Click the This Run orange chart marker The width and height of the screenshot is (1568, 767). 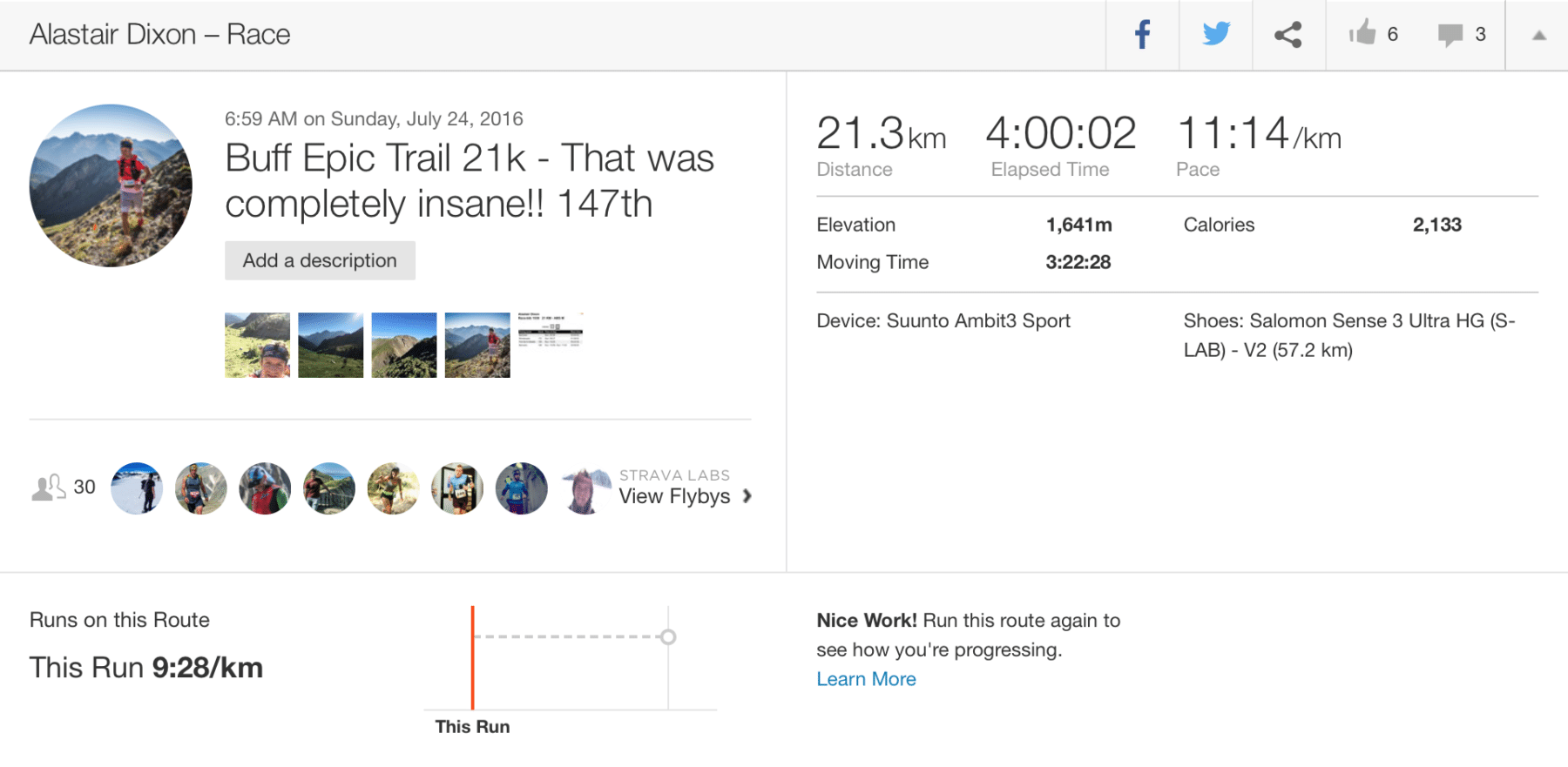coord(472,658)
